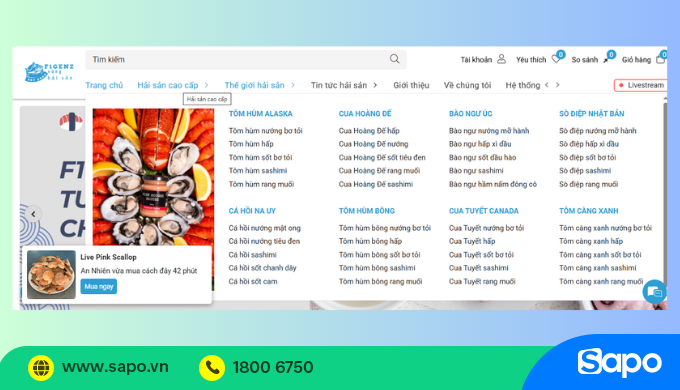Select Bào ngư sốt dầu hào

[x=482, y=157]
